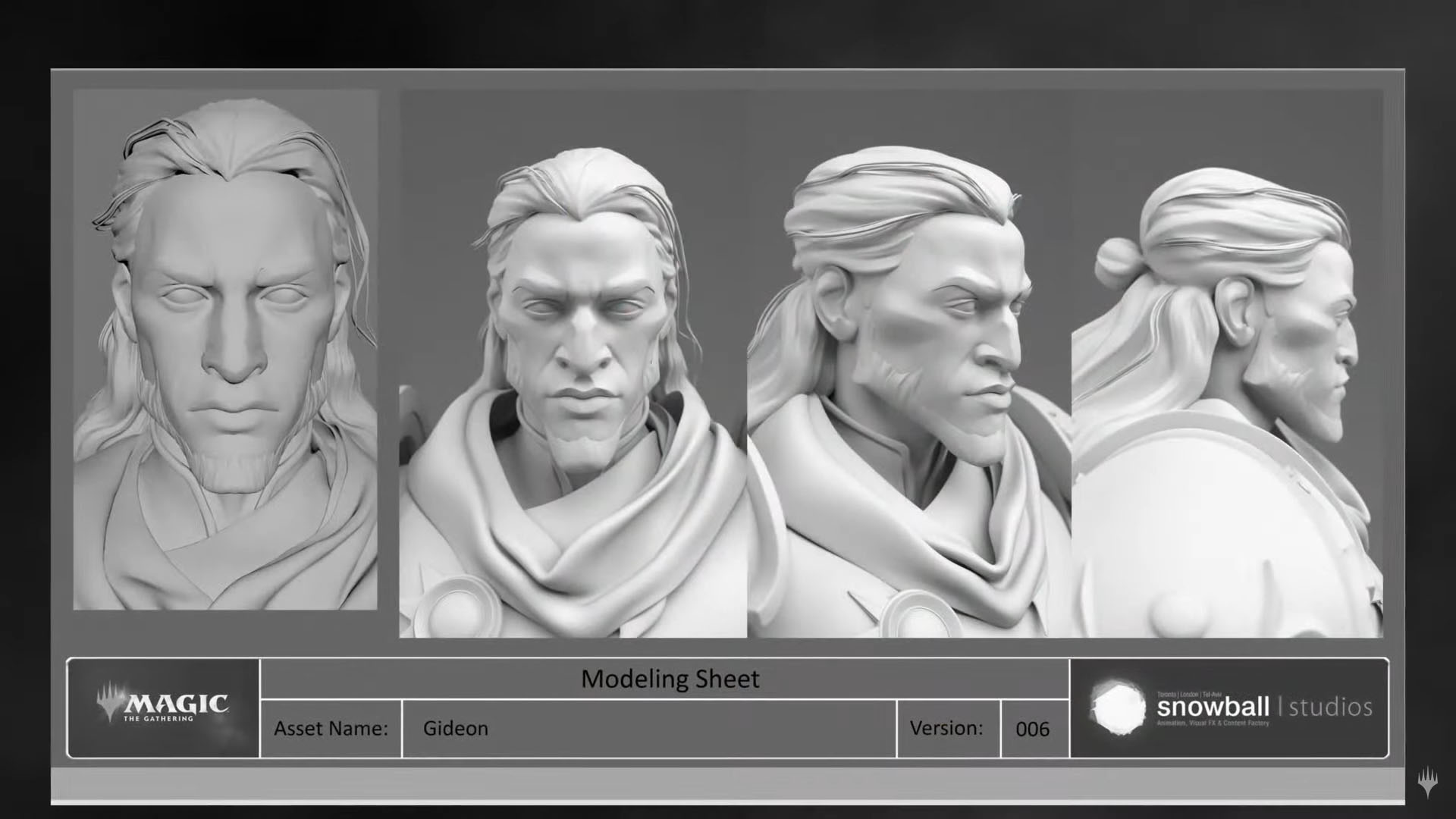Click the 'studios' wordmark text
The image size is (1456, 819).
point(1331,708)
